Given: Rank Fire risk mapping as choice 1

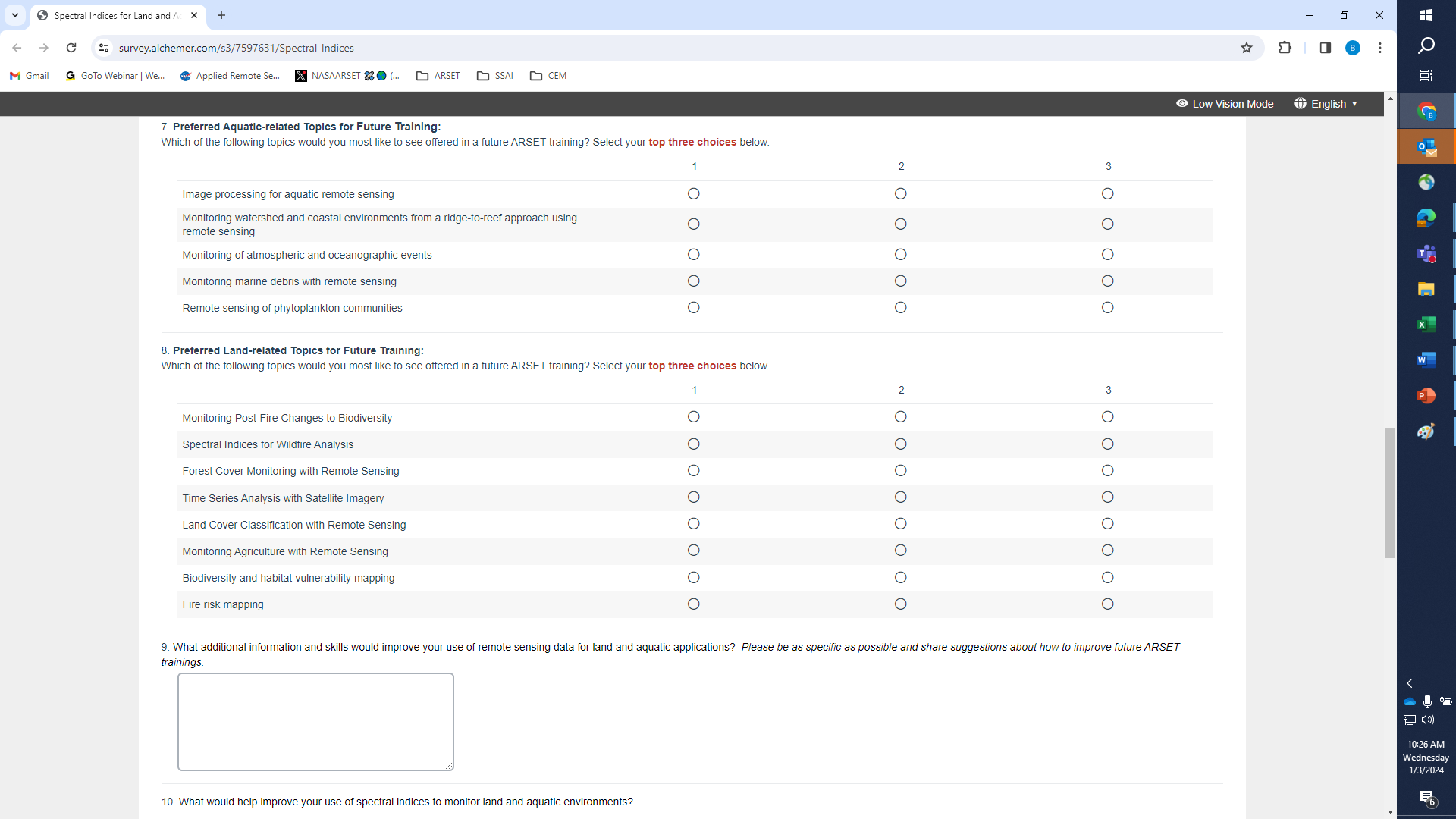Looking at the screenshot, I should click(x=693, y=604).
